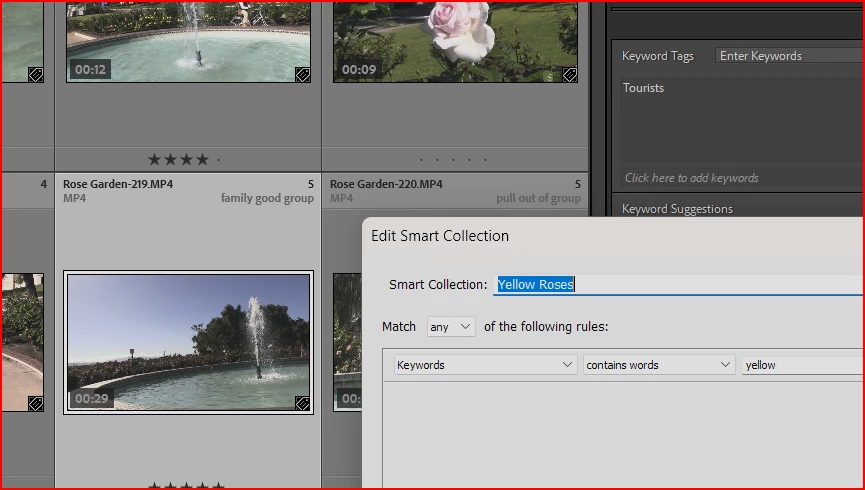Click keyword badge on 00:12 fountain video
Viewport: 865px width, 490px height.
[x=302, y=74]
